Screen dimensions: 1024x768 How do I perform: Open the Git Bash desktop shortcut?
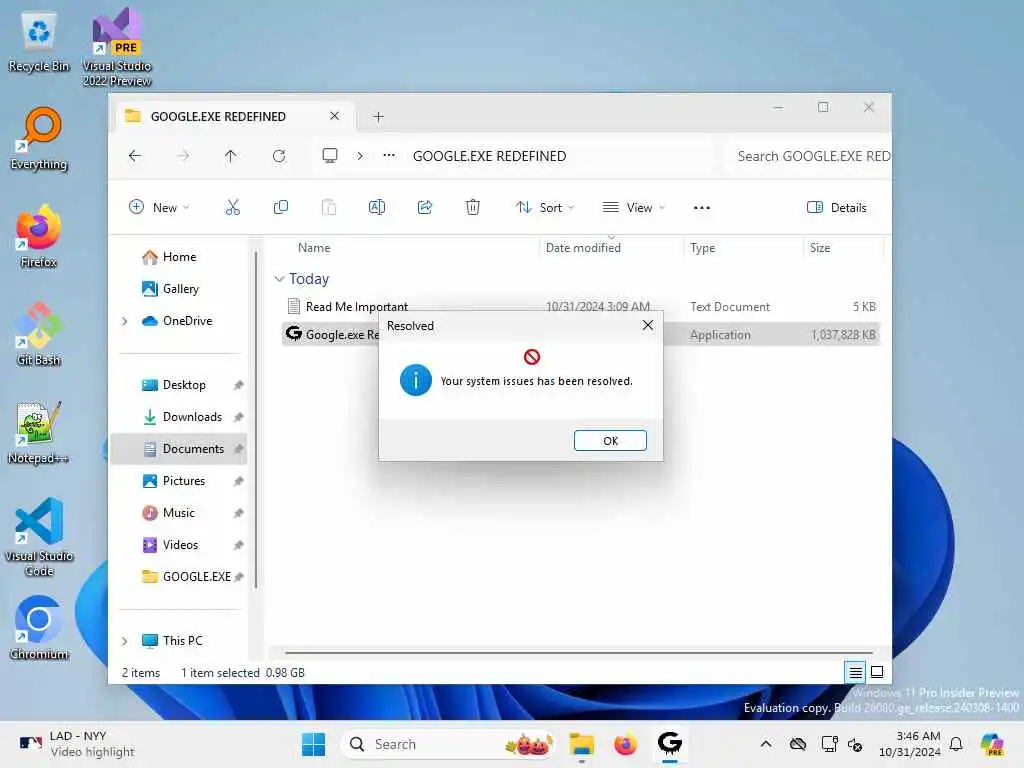click(39, 335)
